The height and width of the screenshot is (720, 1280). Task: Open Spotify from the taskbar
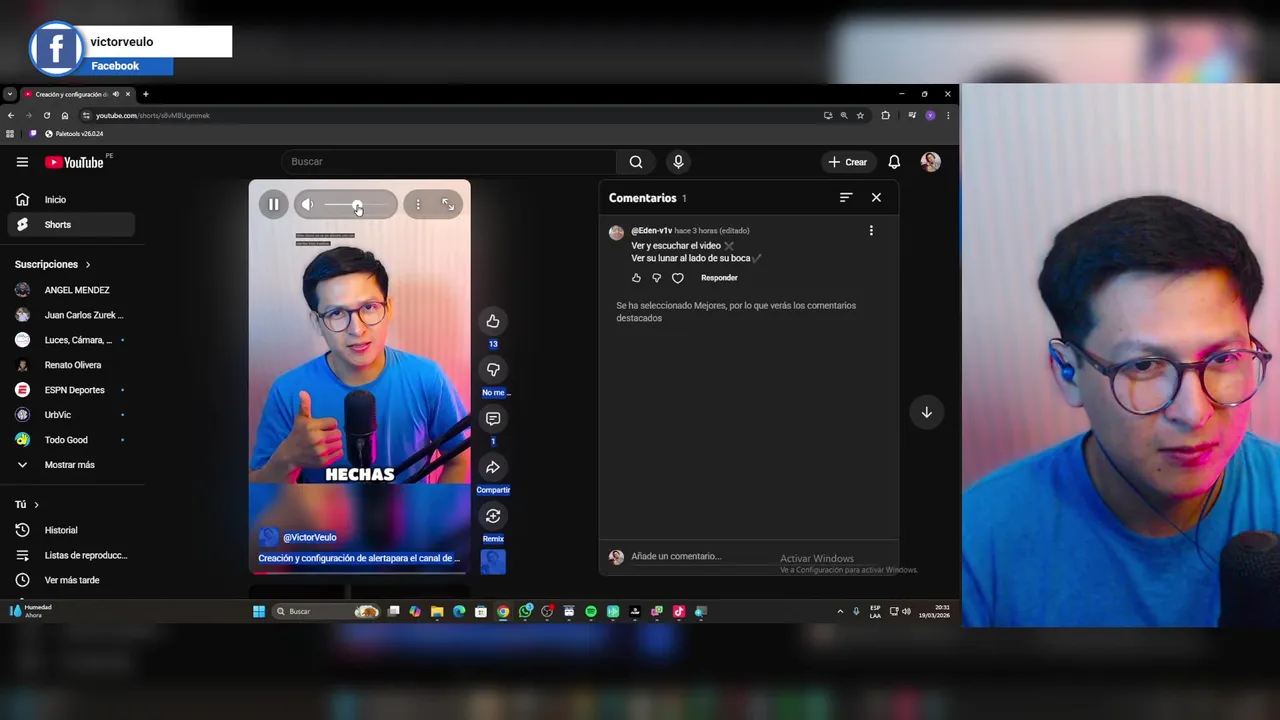591,611
